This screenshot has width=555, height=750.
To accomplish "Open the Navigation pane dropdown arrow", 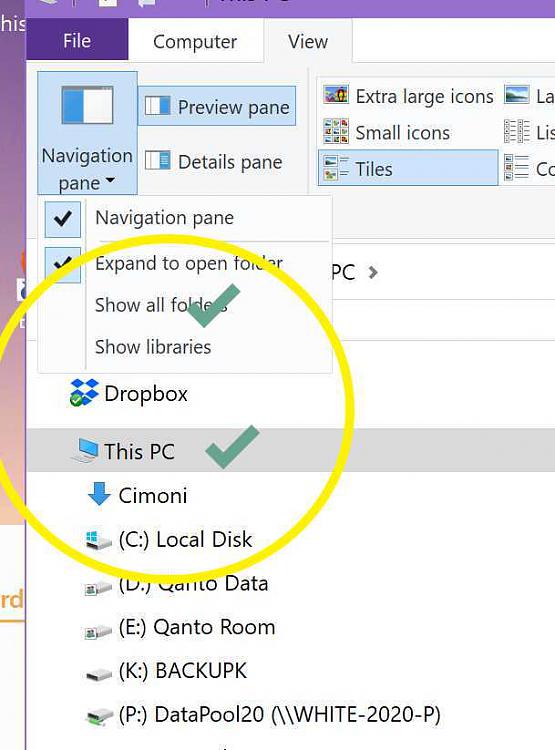I will (110, 180).
